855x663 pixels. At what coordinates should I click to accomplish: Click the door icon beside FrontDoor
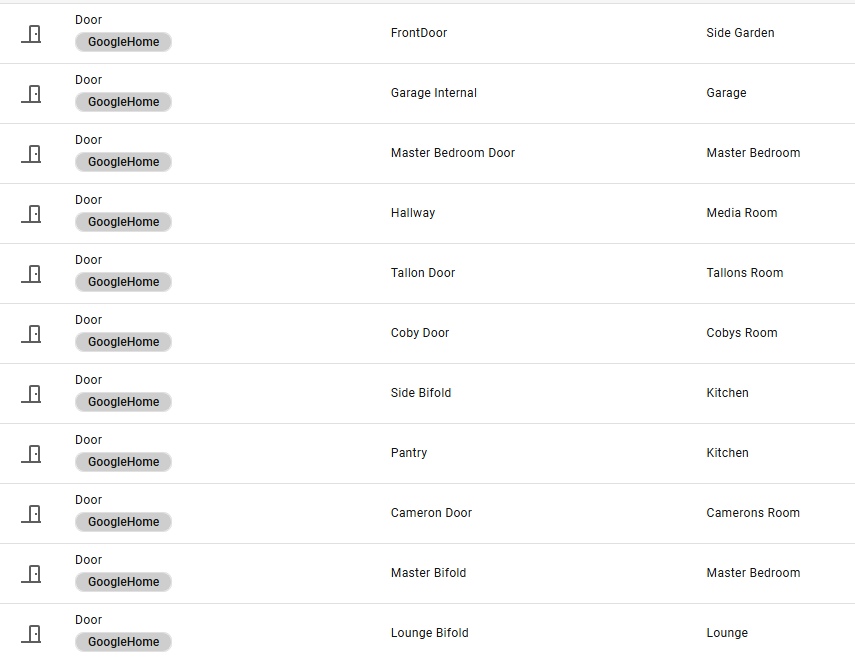[32, 34]
